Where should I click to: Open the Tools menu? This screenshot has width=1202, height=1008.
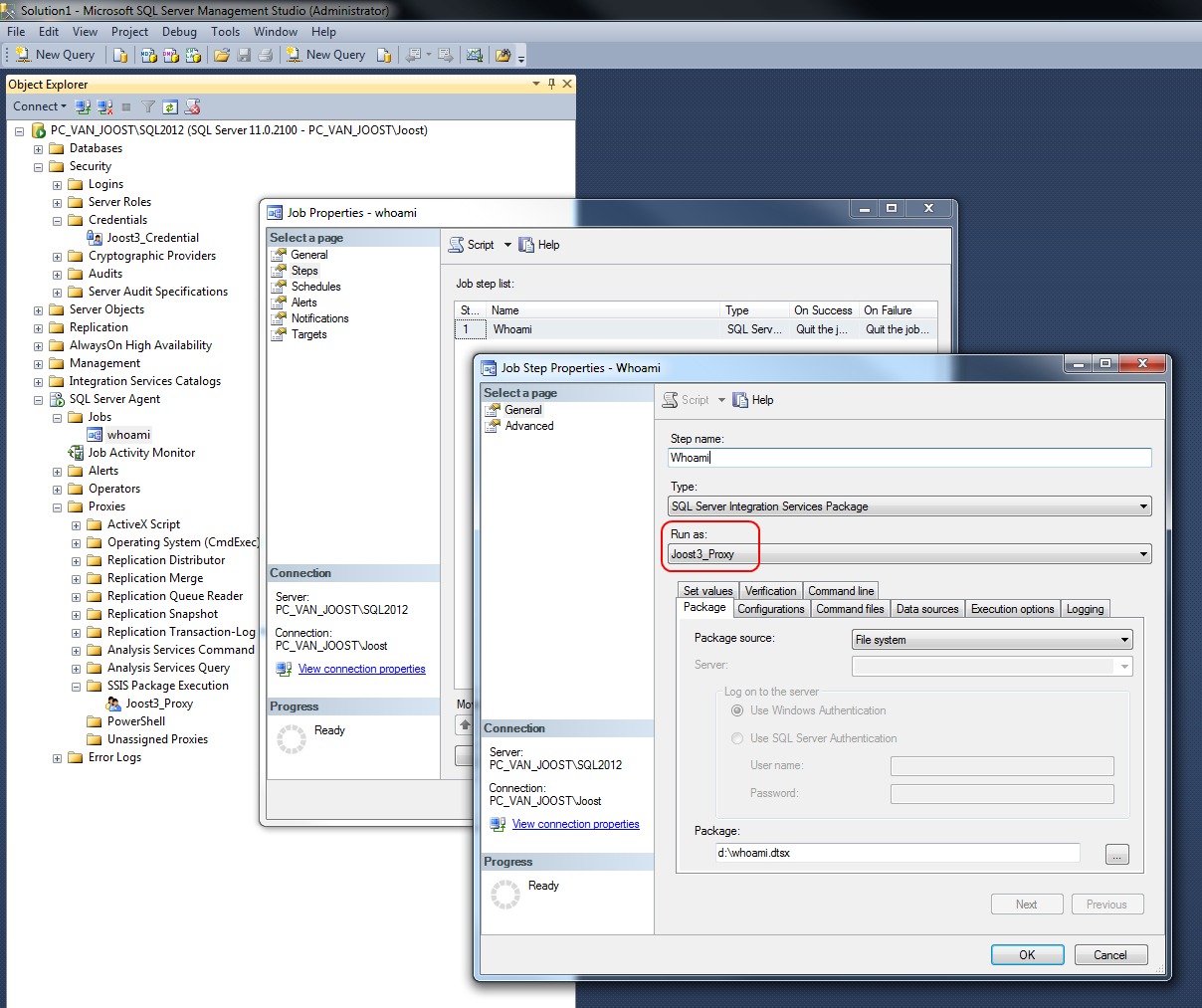(225, 31)
